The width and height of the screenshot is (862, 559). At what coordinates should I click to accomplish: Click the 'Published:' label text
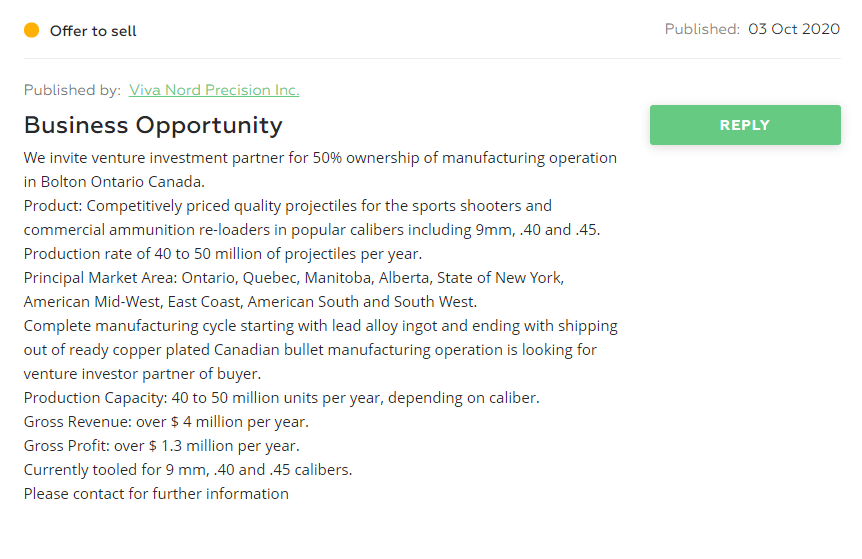coord(702,29)
